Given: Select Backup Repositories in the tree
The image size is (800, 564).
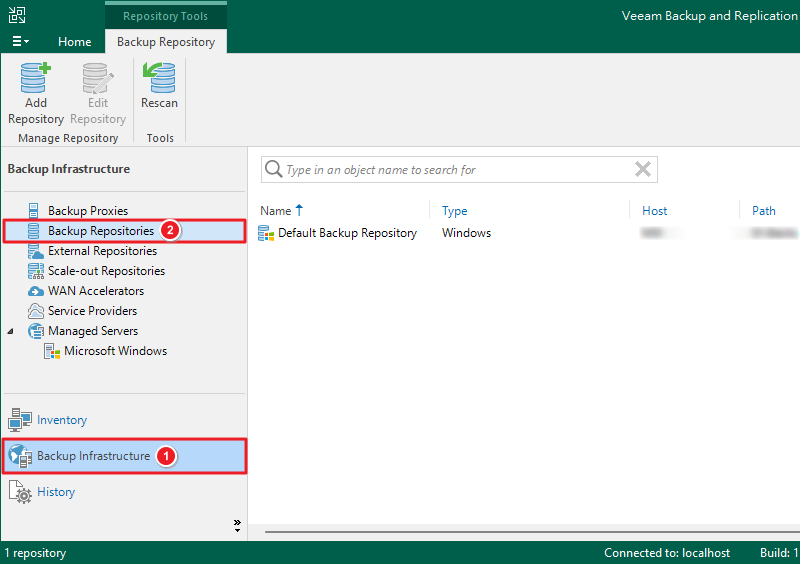Looking at the screenshot, I should tap(101, 231).
